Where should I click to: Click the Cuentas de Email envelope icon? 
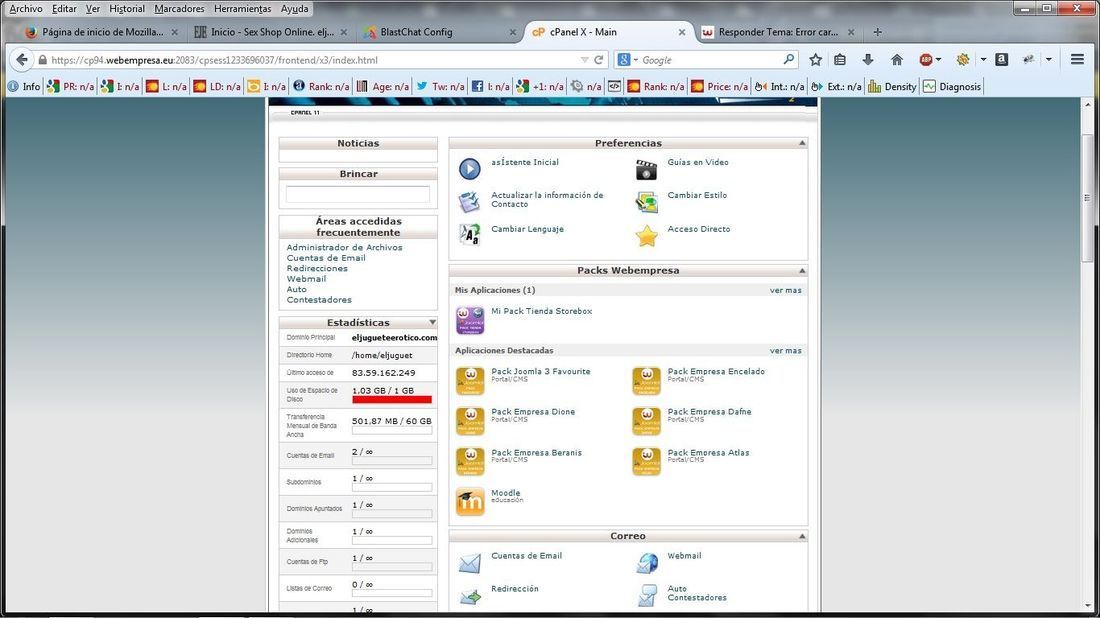point(469,563)
